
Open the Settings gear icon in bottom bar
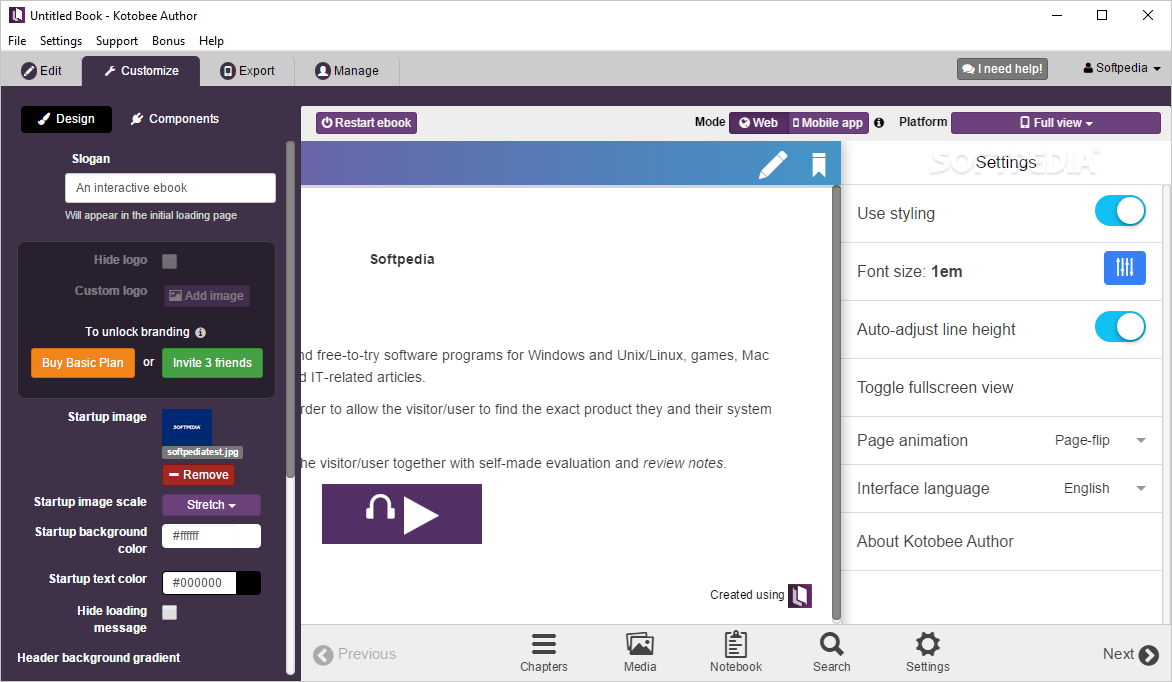point(928,653)
